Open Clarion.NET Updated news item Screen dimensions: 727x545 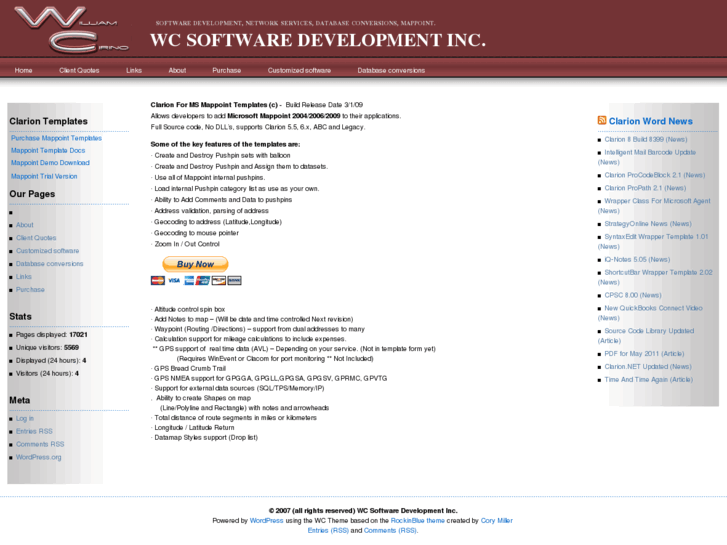click(648, 367)
